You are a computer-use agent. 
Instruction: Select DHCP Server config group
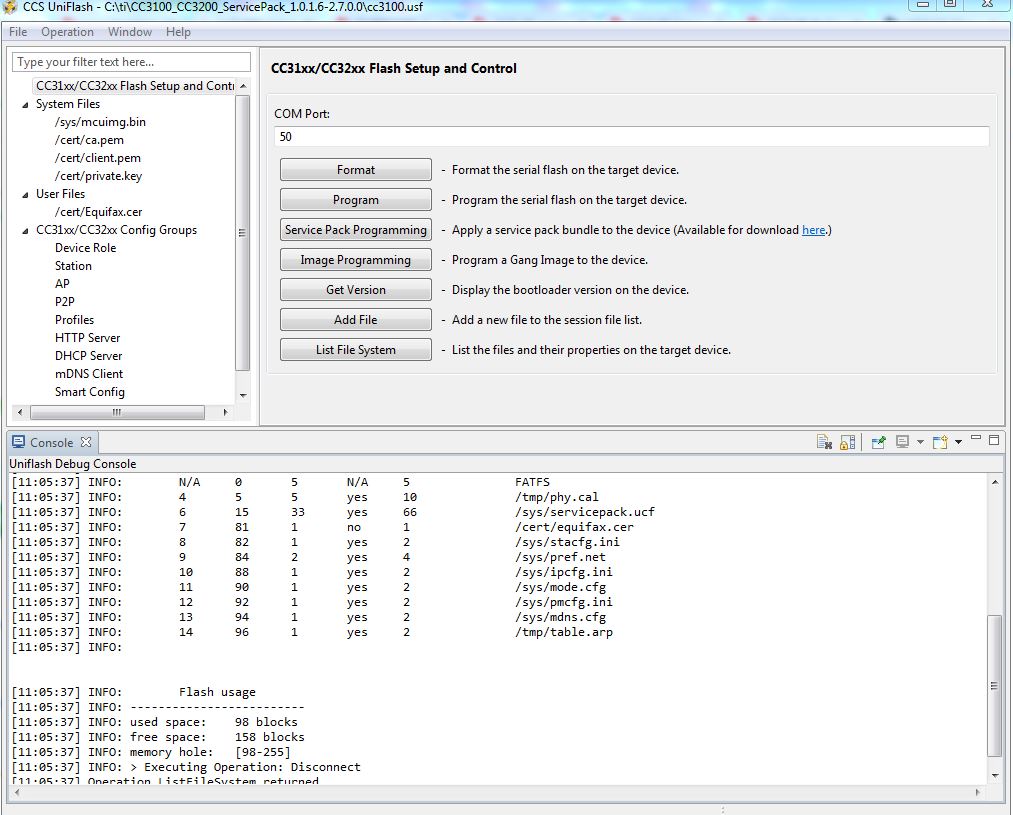(89, 356)
